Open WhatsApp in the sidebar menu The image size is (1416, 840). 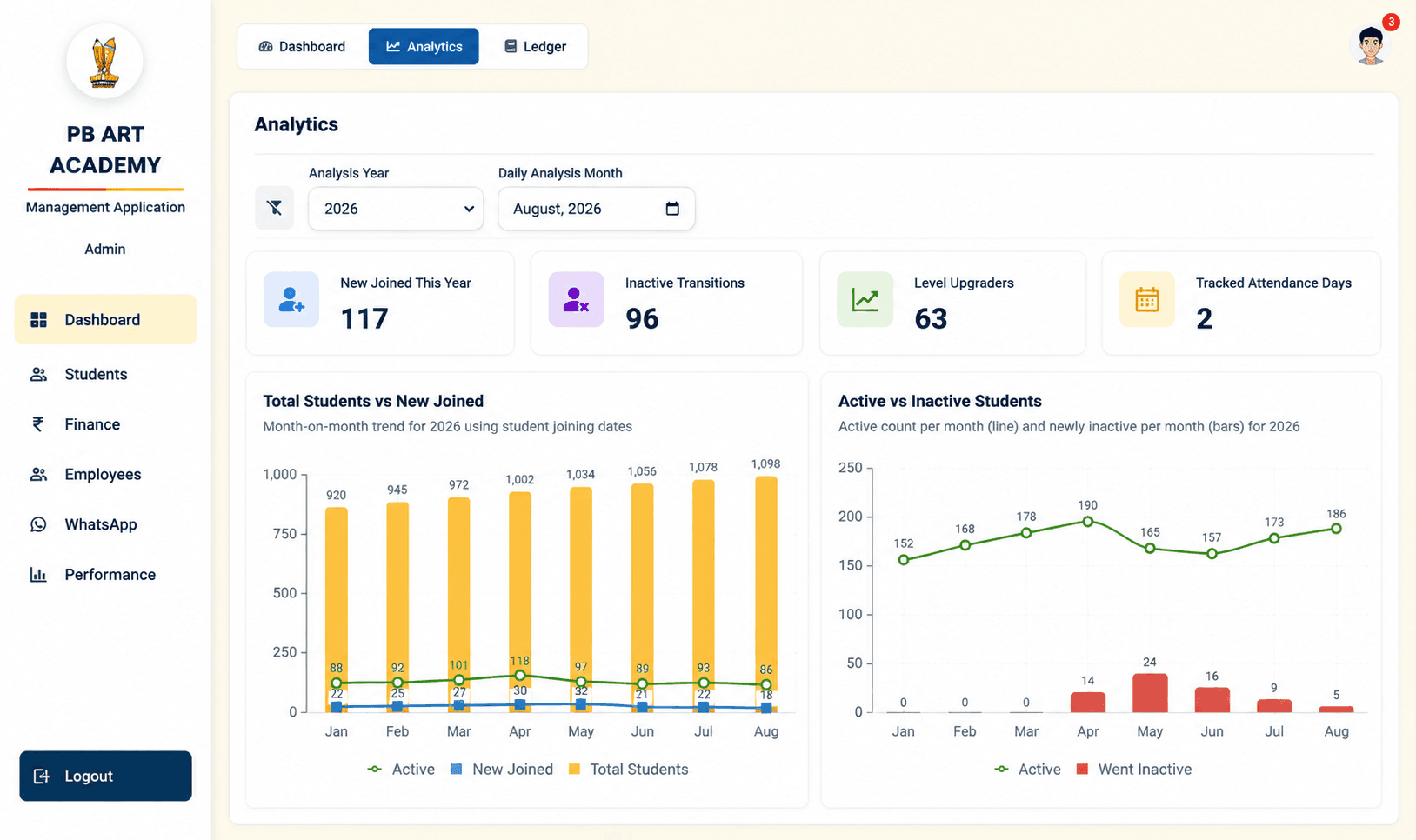pyautogui.click(x=105, y=524)
